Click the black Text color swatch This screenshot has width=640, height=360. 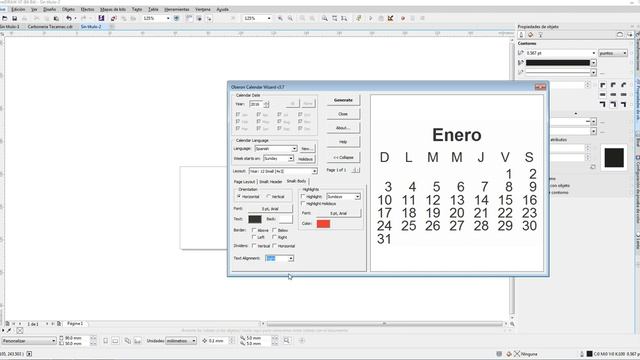click(x=255, y=219)
